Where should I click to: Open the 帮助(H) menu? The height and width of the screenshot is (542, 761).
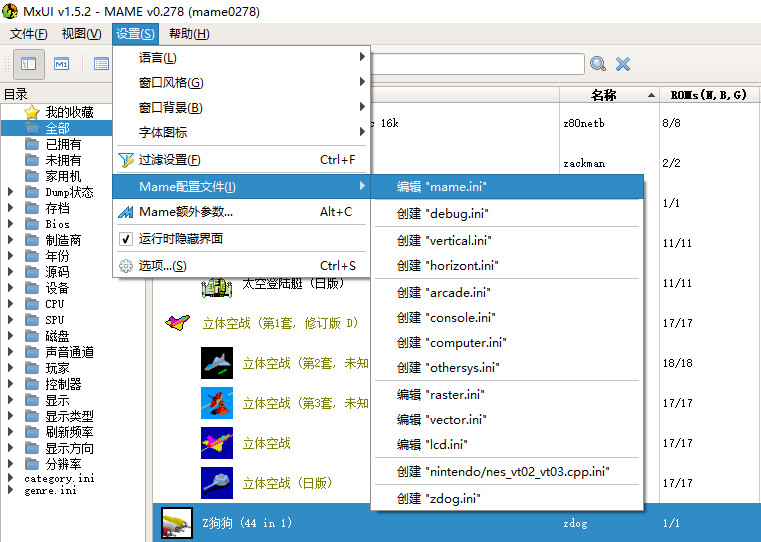[x=189, y=34]
